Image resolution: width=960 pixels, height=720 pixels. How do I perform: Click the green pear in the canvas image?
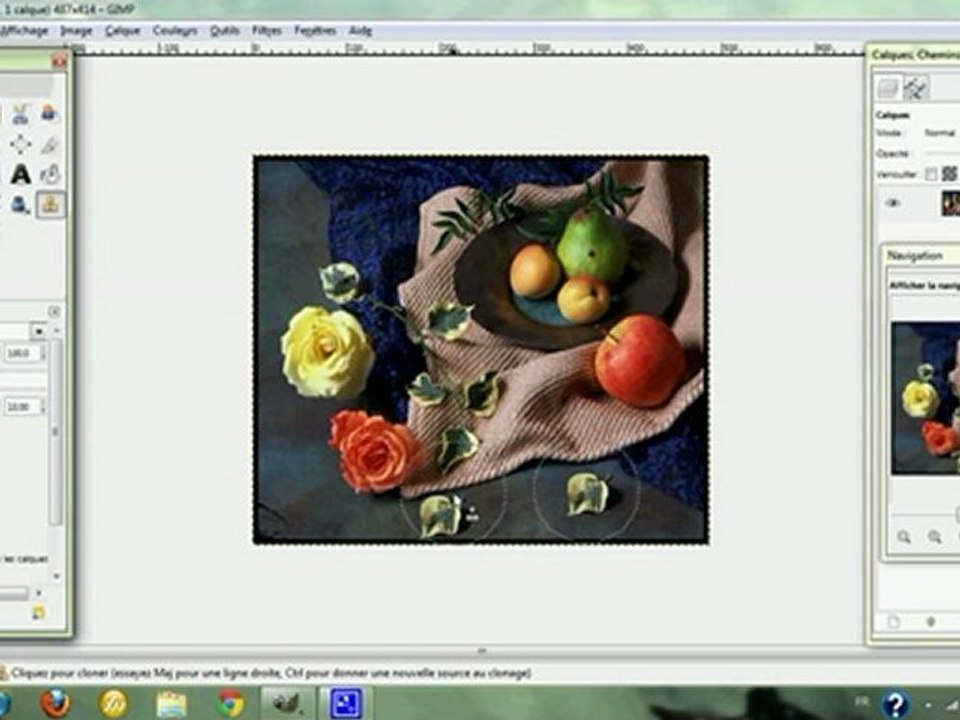click(592, 245)
